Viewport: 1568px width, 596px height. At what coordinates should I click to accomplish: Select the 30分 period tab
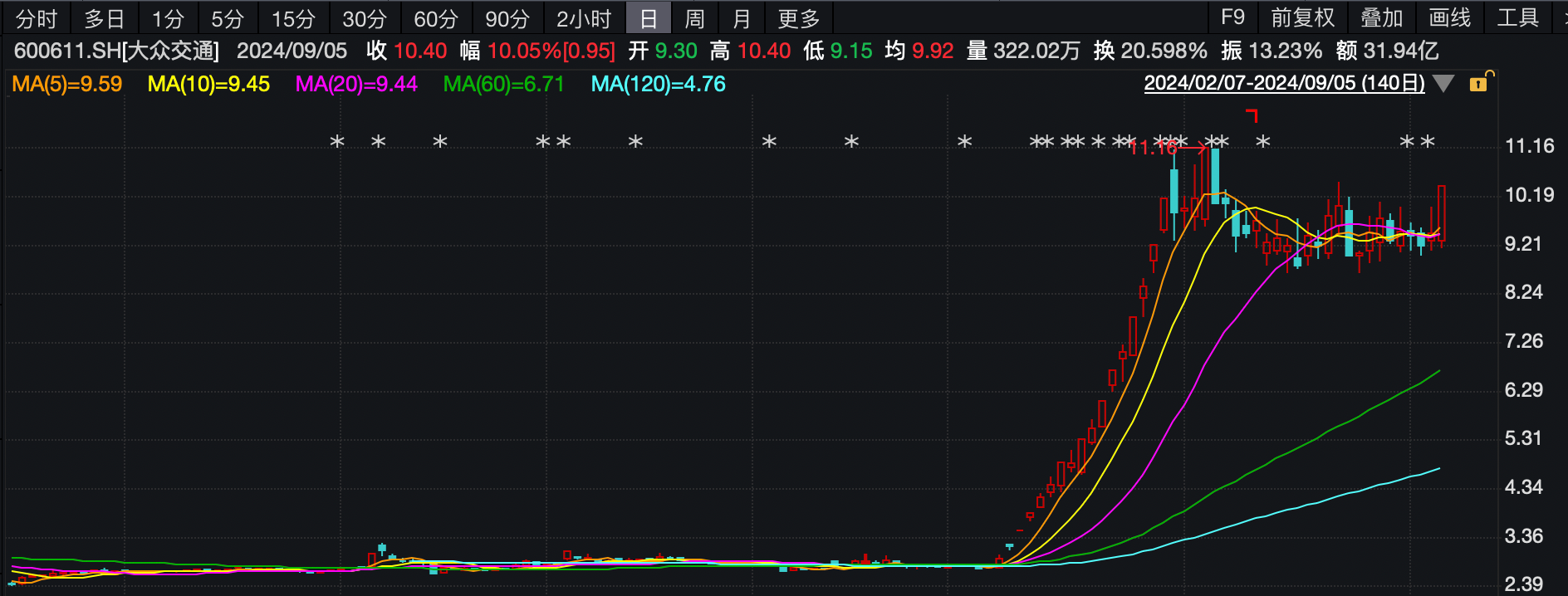[365, 18]
